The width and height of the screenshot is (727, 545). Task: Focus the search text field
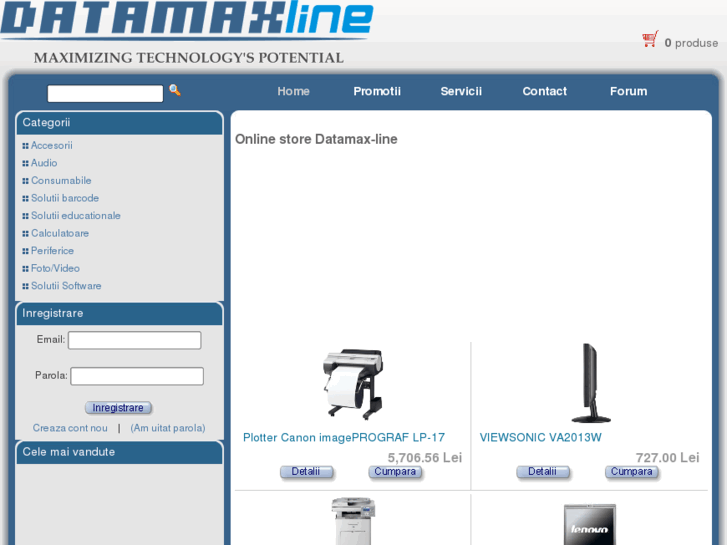[x=105, y=93]
